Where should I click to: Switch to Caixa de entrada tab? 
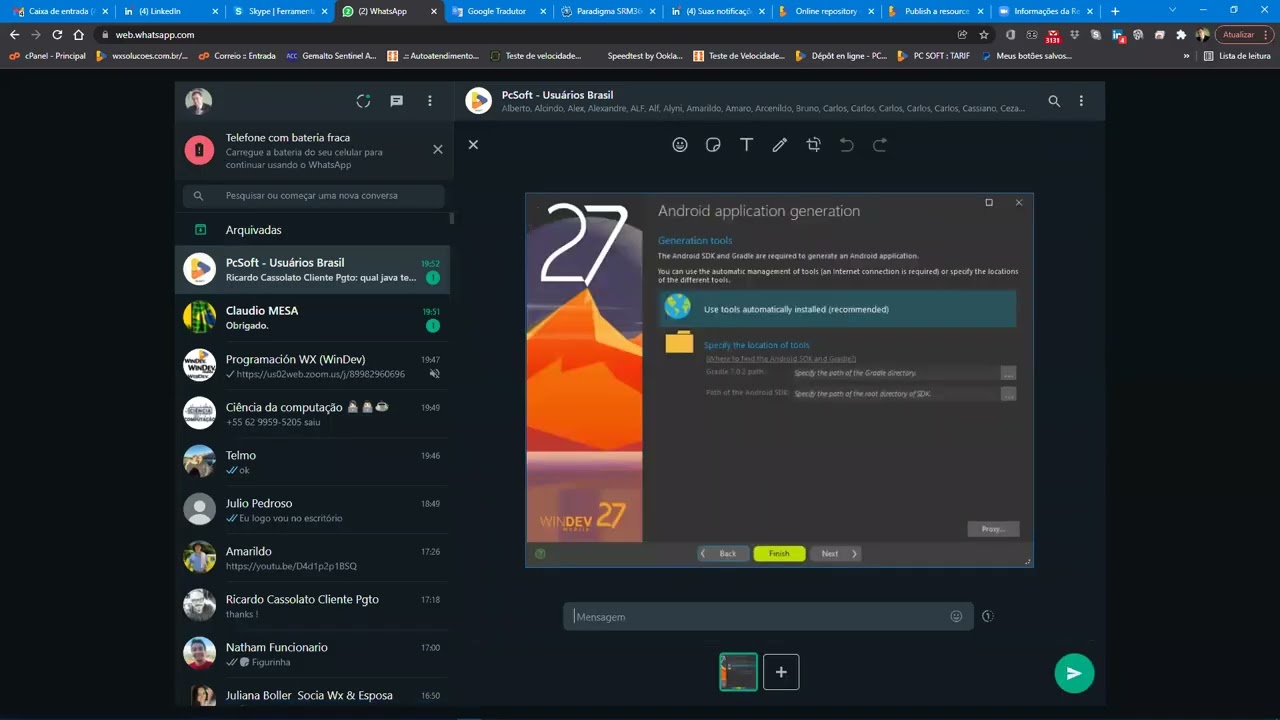[60, 11]
